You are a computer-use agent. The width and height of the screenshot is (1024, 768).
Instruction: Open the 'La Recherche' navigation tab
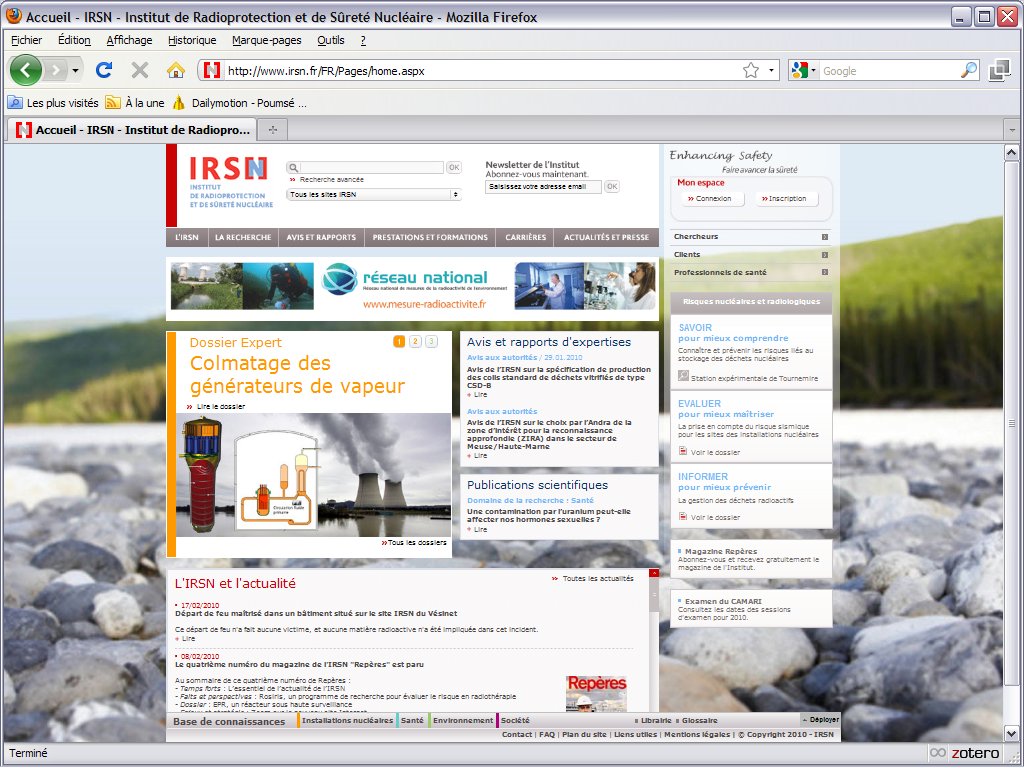point(242,238)
